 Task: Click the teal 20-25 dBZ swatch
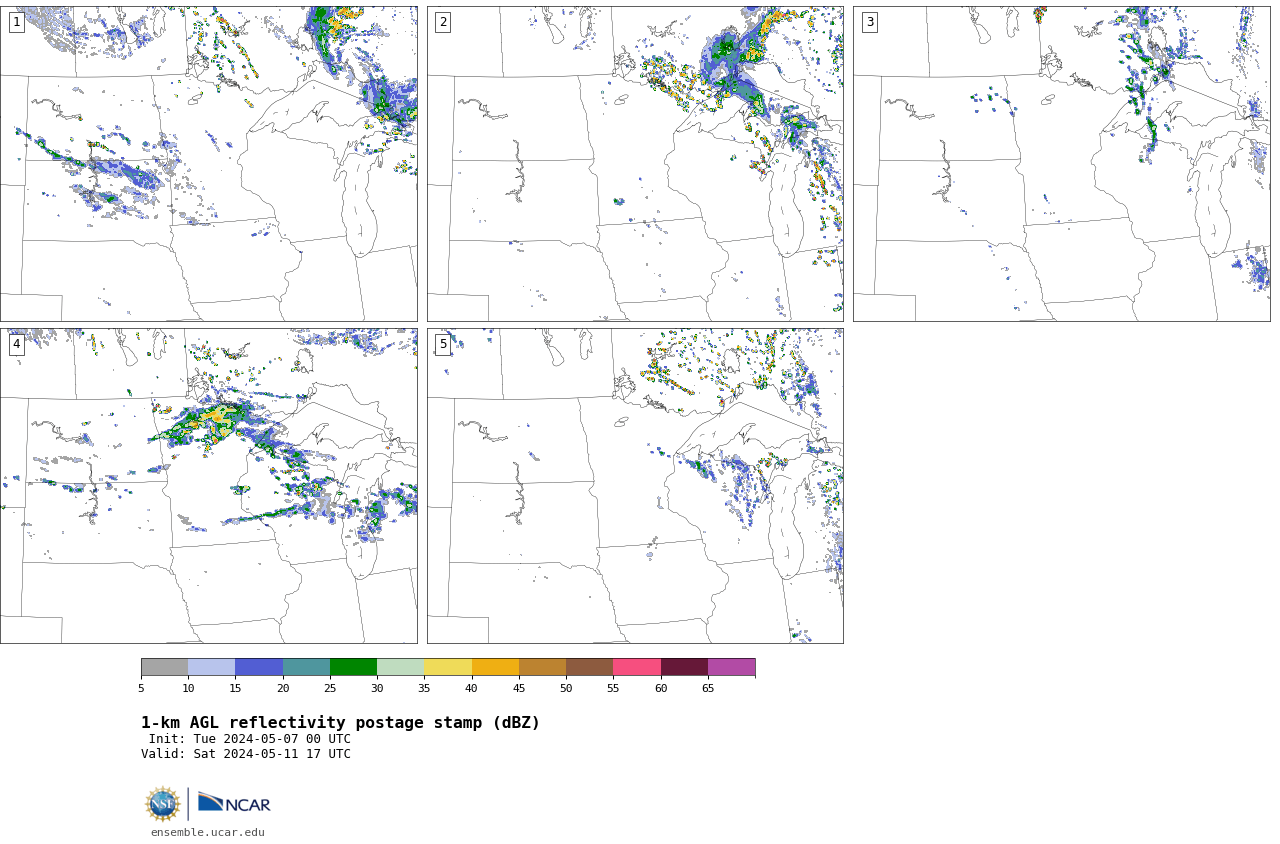pos(306,667)
